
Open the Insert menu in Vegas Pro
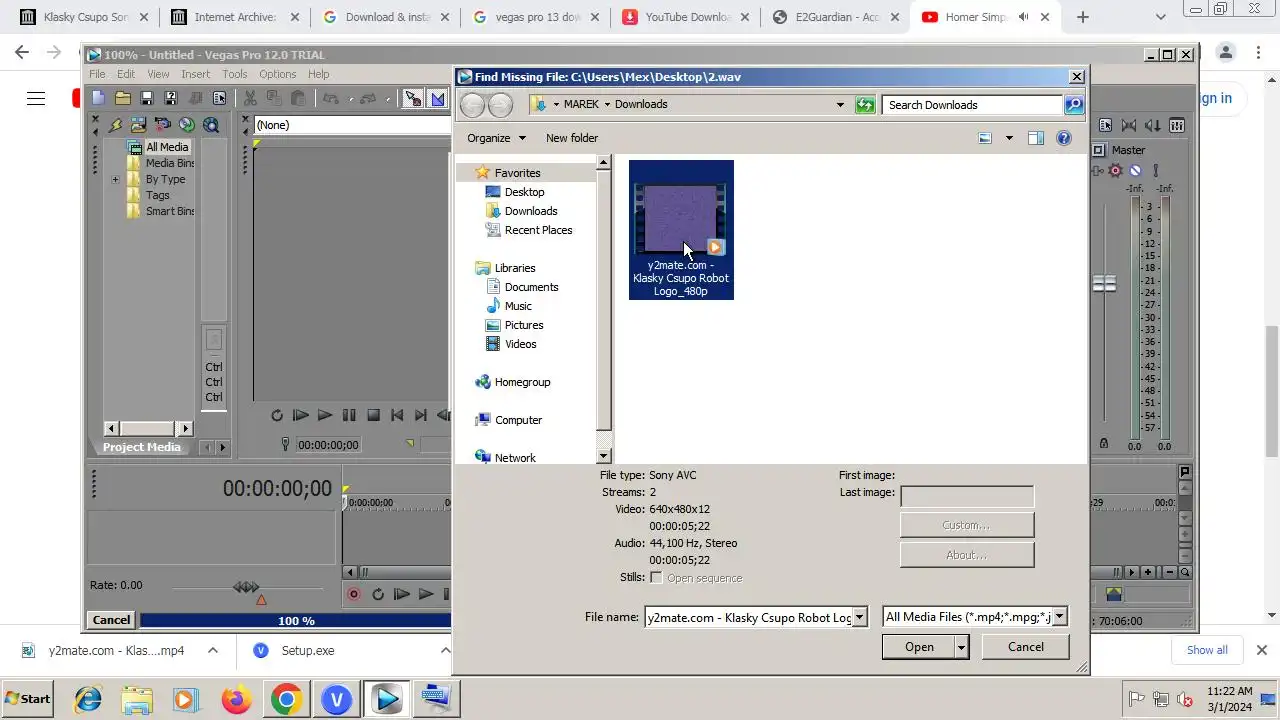click(x=195, y=74)
